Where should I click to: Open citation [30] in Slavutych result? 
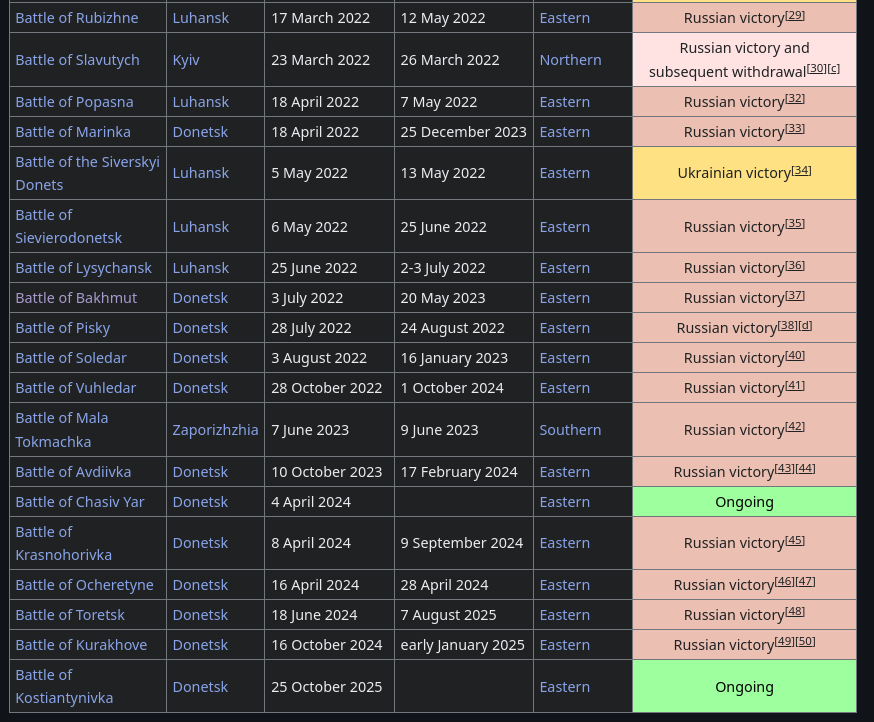(x=817, y=68)
